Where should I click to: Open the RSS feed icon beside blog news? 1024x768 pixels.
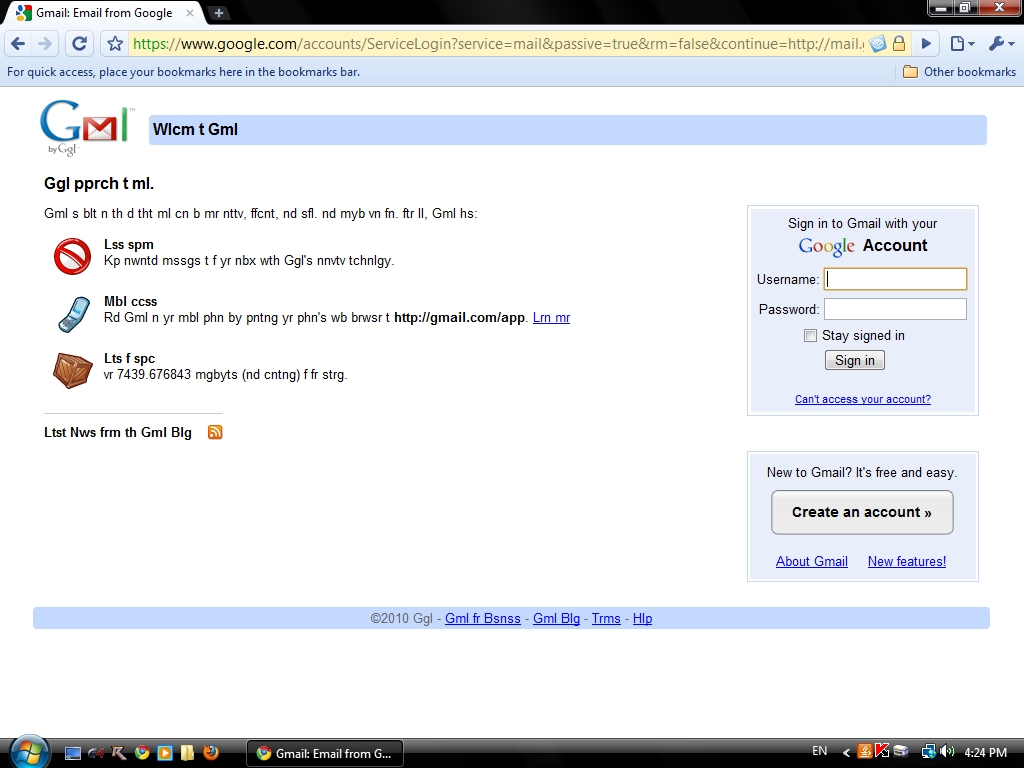215,432
